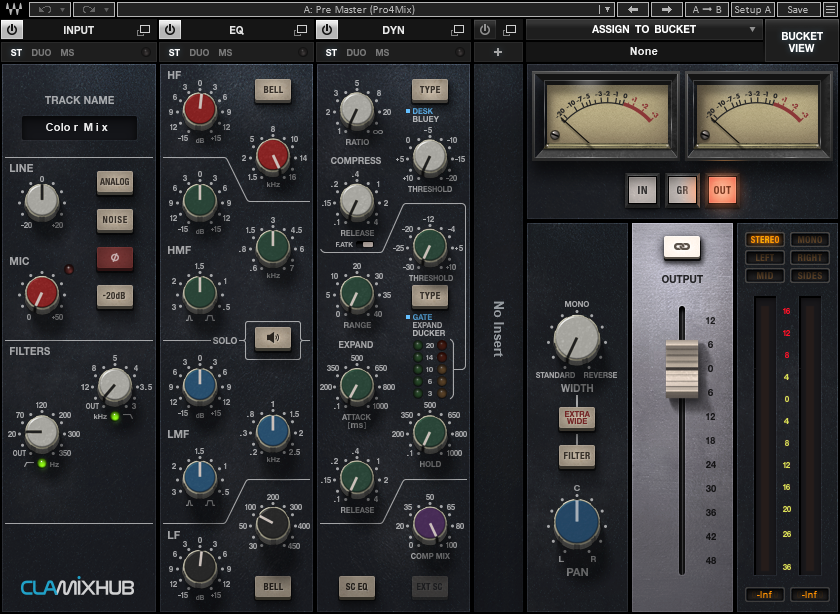Expand EQ section window icon
Screen dimensions: 840x614
click(x=301, y=30)
